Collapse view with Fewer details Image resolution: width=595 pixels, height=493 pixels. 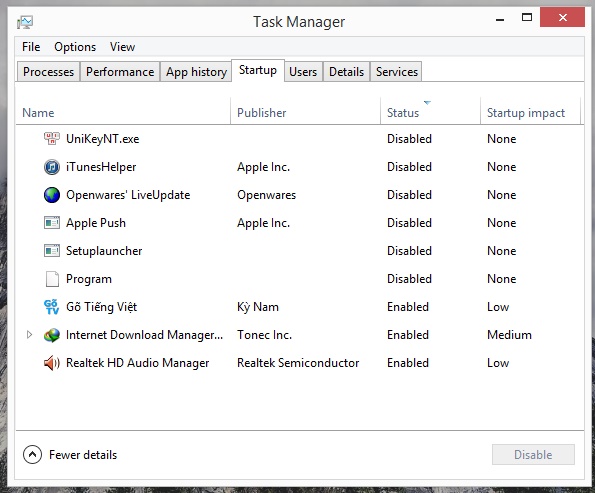(70, 455)
